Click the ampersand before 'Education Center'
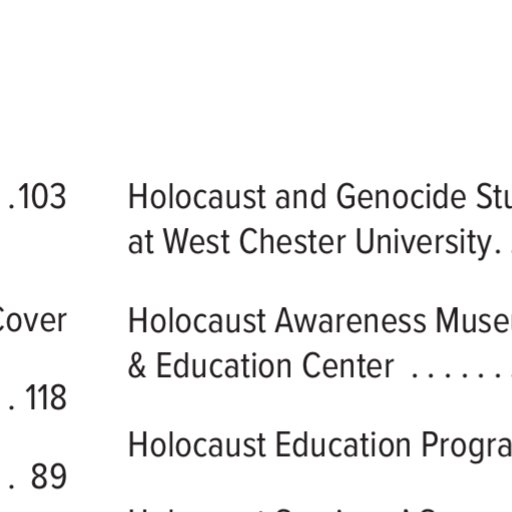 tap(137, 365)
